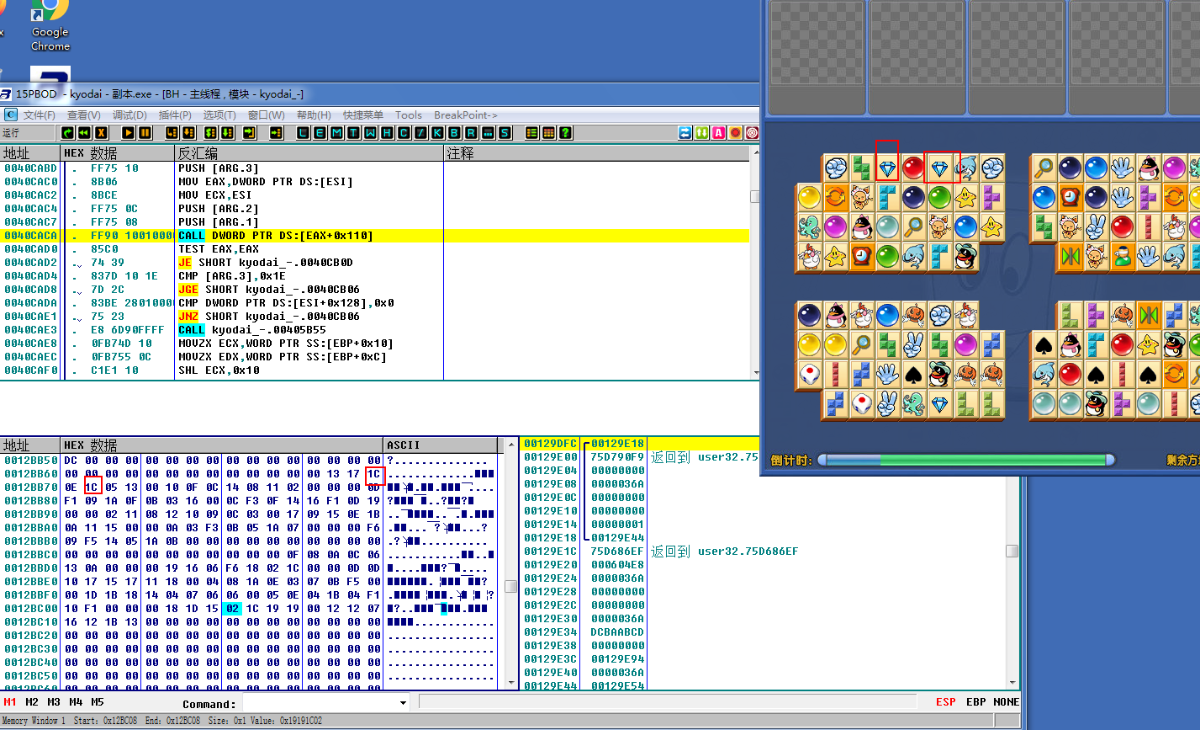Select the highlighted 02 byte in dump
Screen dimensions: 1200x730
click(x=233, y=608)
